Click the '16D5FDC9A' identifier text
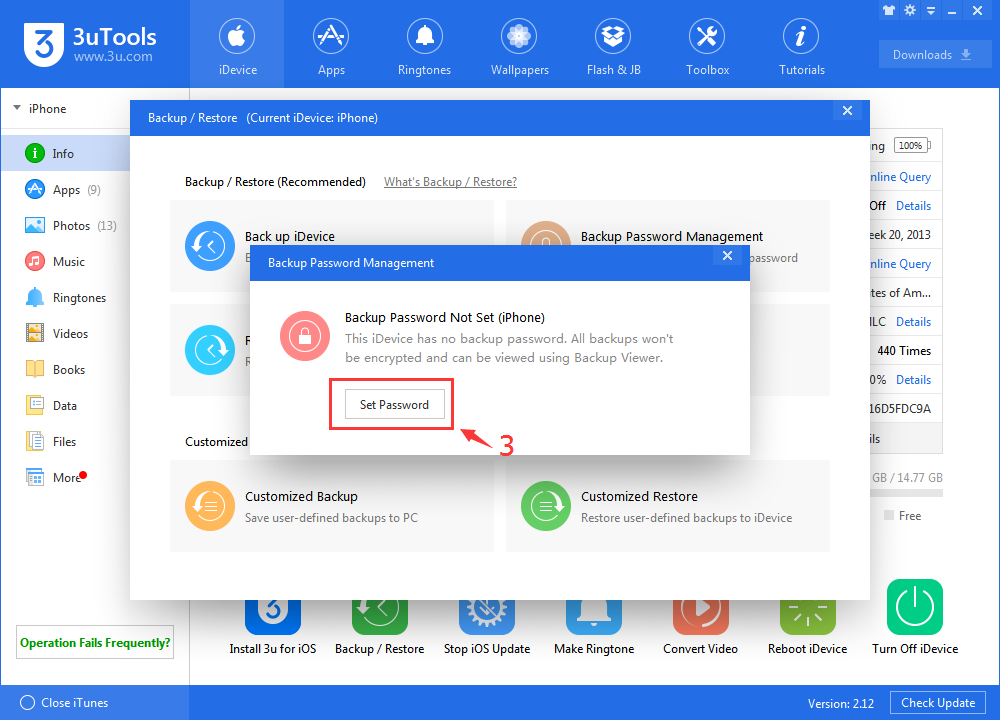 [x=901, y=408]
